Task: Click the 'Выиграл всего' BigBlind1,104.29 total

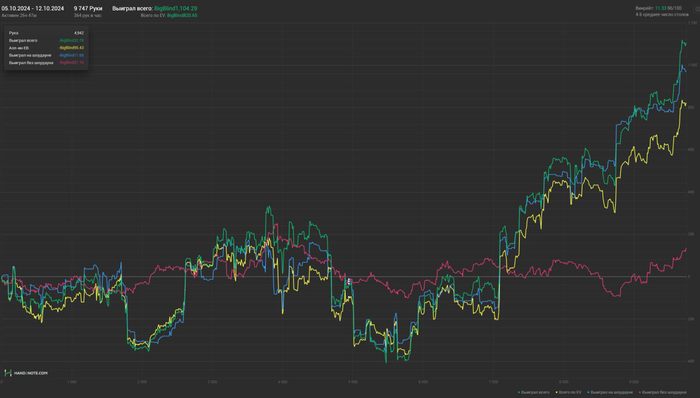Action: [x=154, y=8]
